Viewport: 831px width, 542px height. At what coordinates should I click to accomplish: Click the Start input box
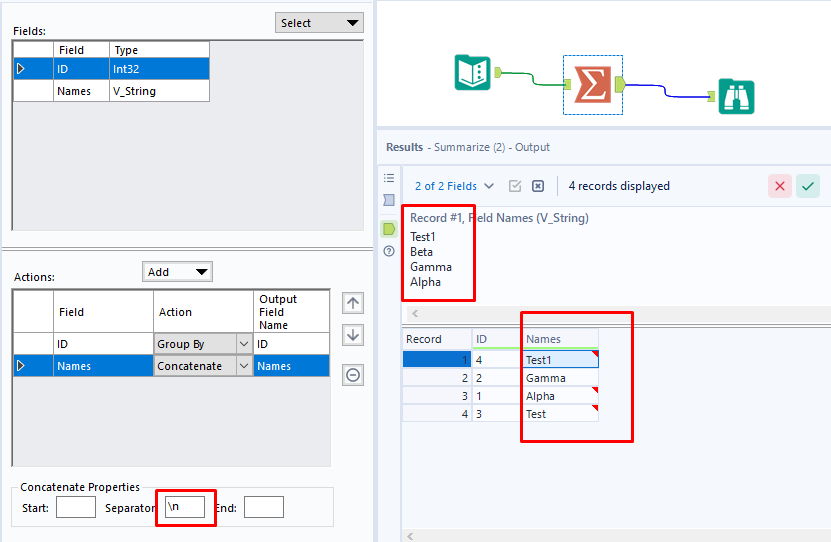[76, 507]
